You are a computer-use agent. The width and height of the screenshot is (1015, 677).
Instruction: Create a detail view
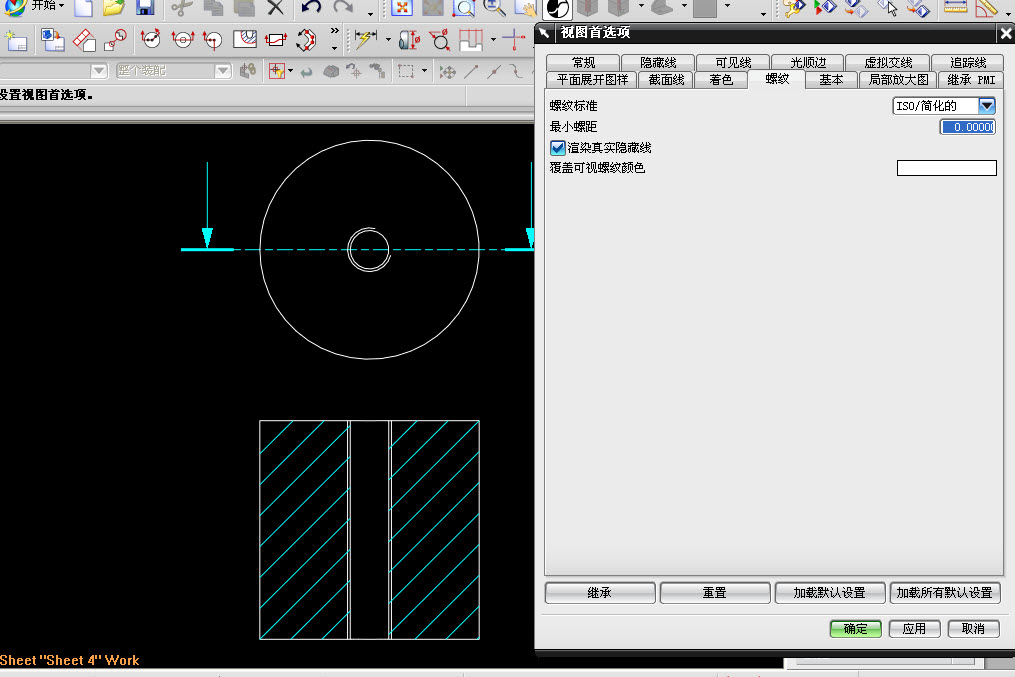116,40
